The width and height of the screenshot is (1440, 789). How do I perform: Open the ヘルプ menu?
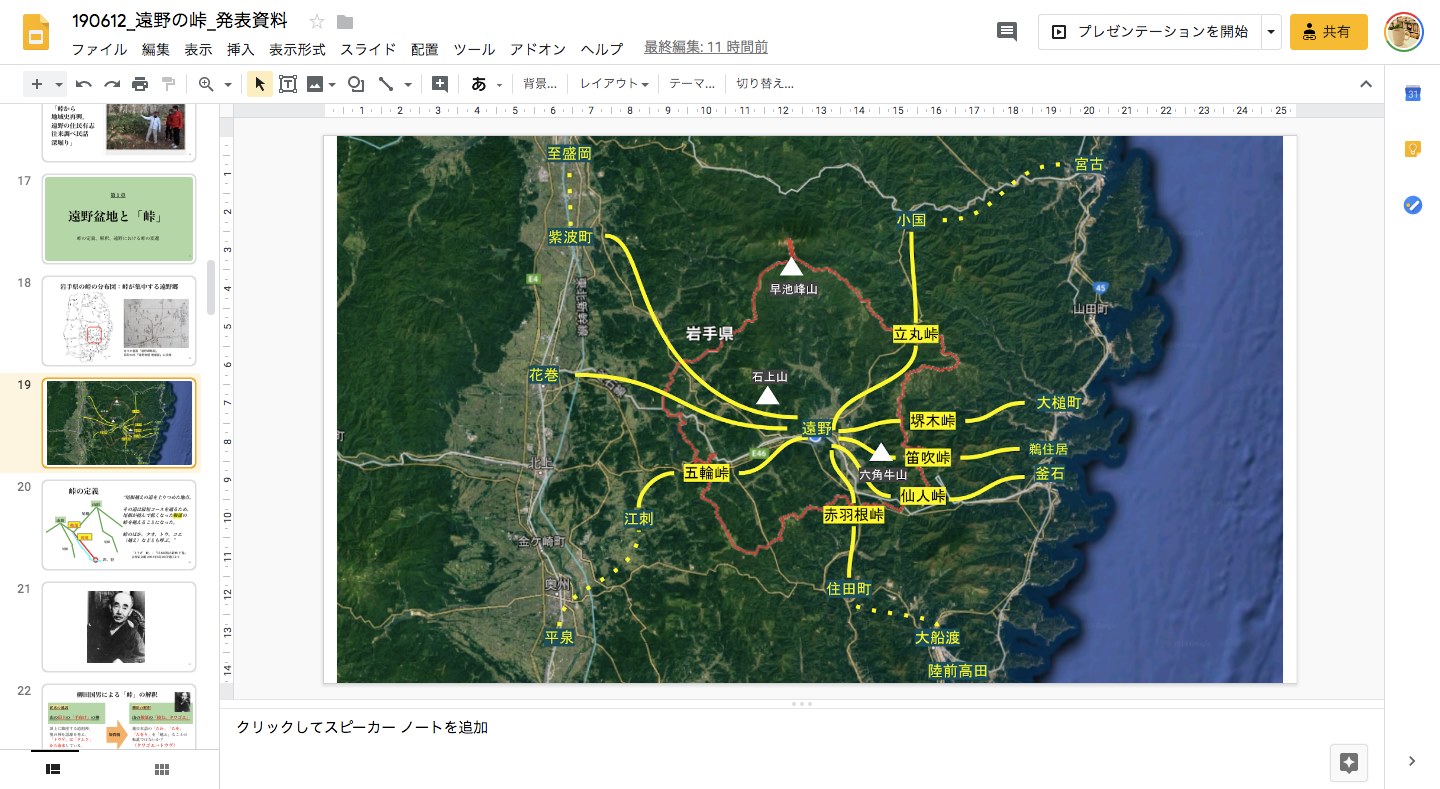(602, 49)
